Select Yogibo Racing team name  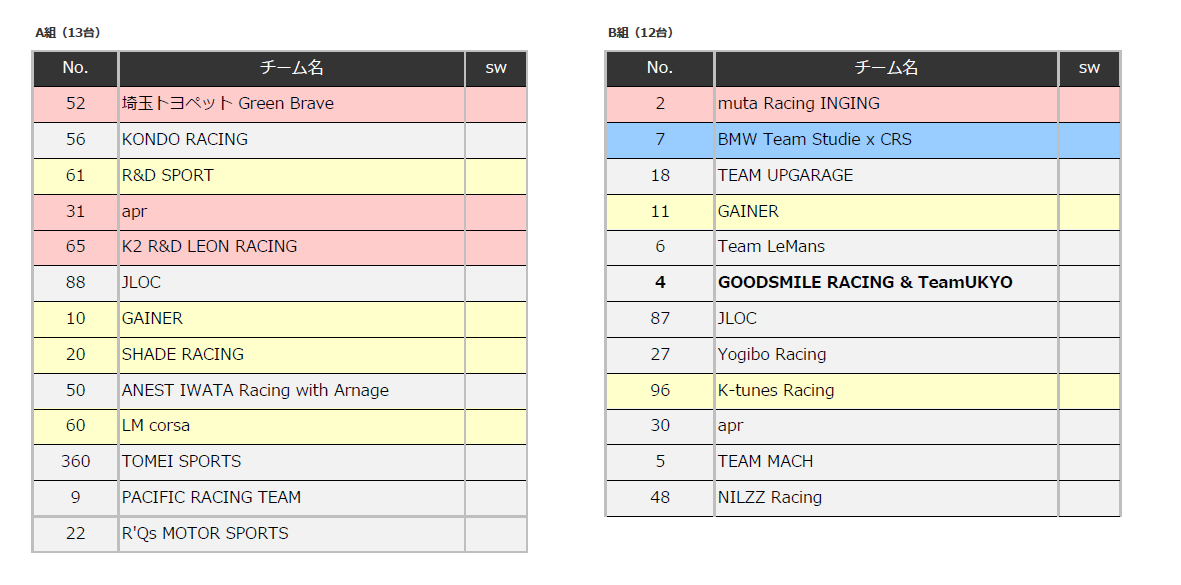coord(772,355)
